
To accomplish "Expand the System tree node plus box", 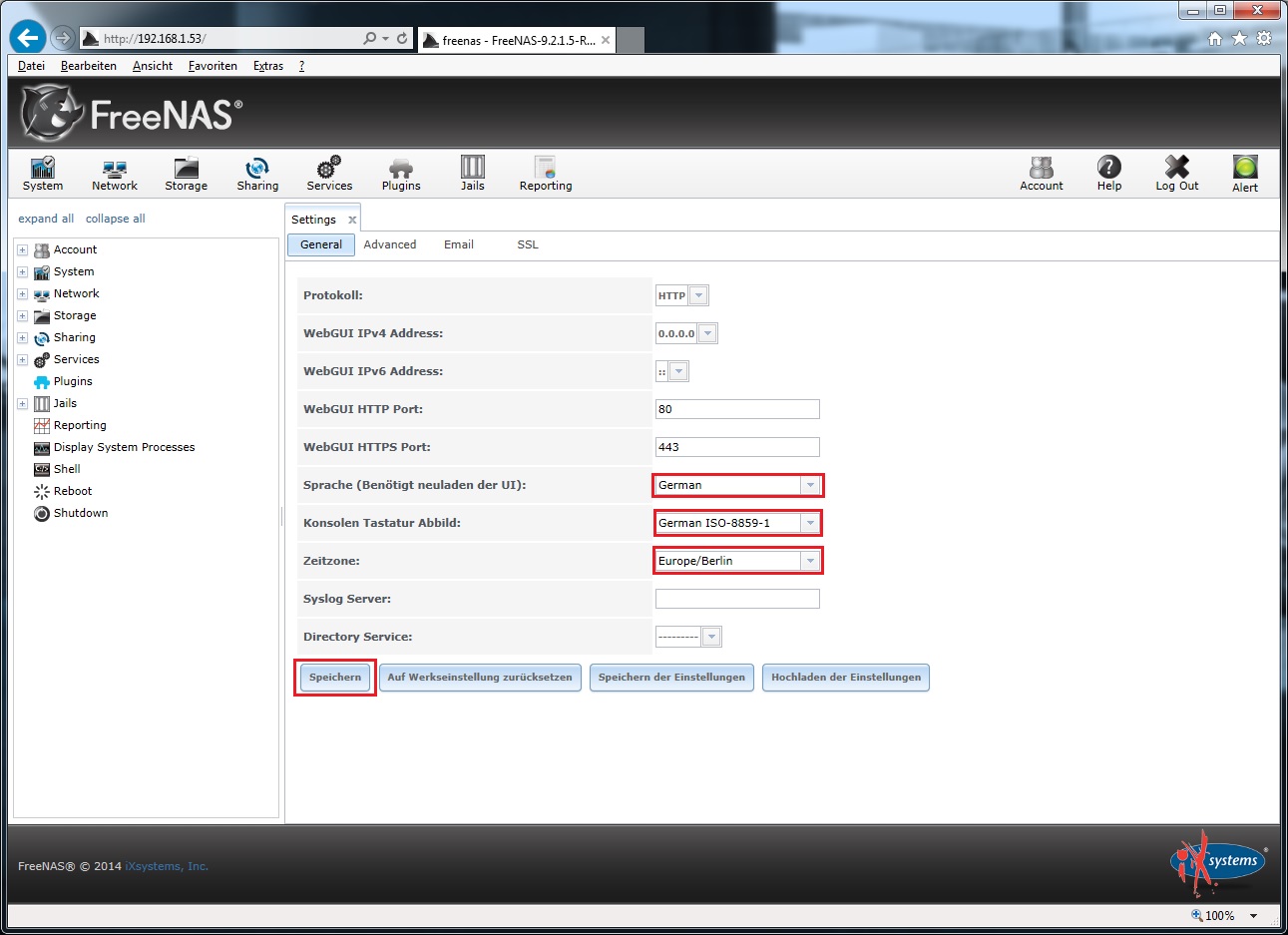I will pyautogui.click(x=22, y=271).
